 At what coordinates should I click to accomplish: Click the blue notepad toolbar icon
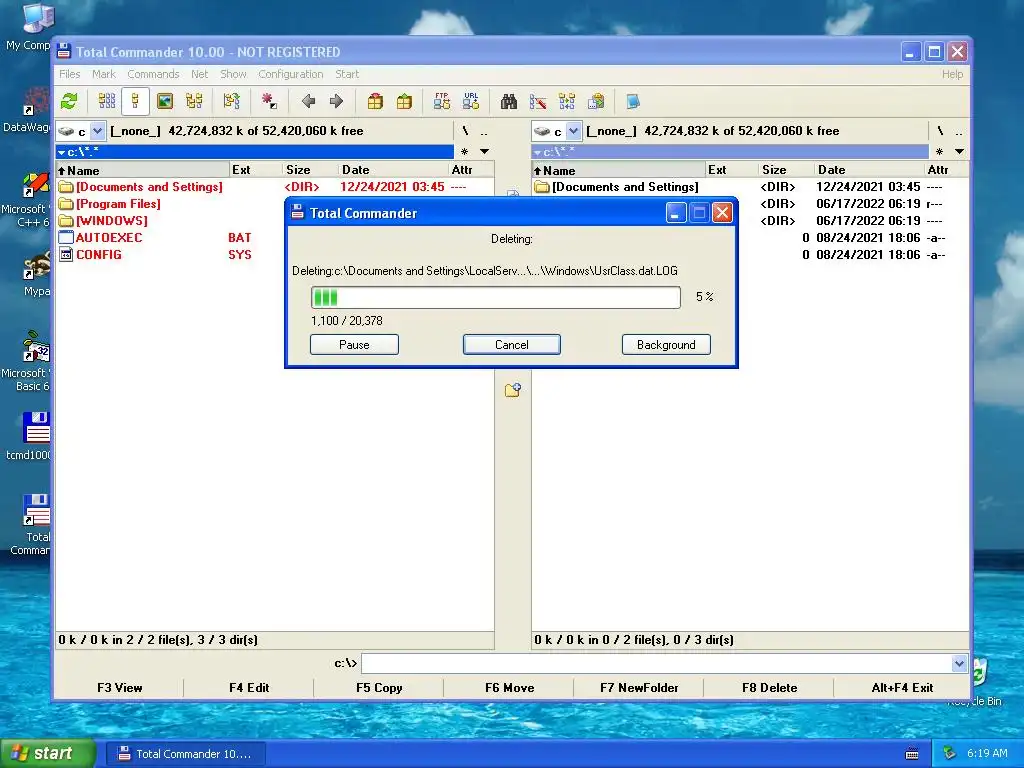coord(633,101)
